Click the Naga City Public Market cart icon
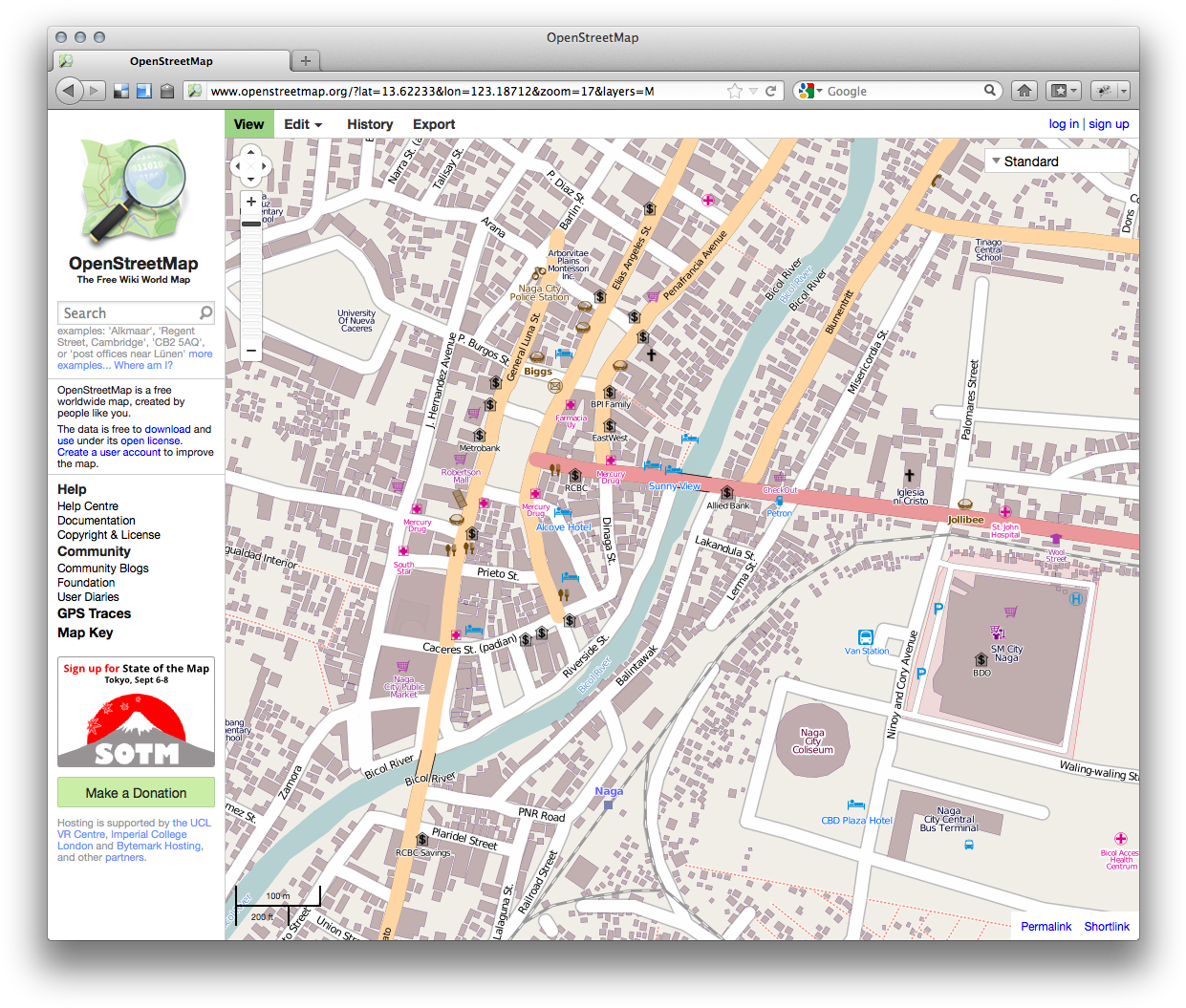 (403, 666)
